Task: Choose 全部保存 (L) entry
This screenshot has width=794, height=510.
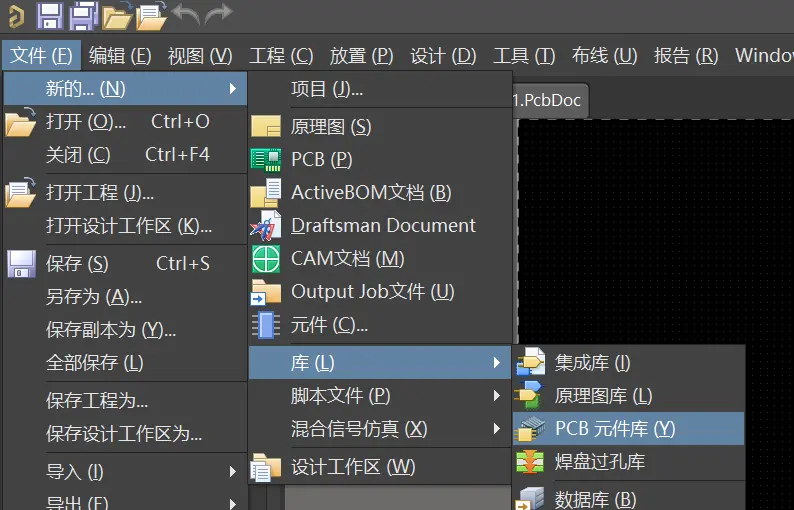Action: tap(125, 363)
